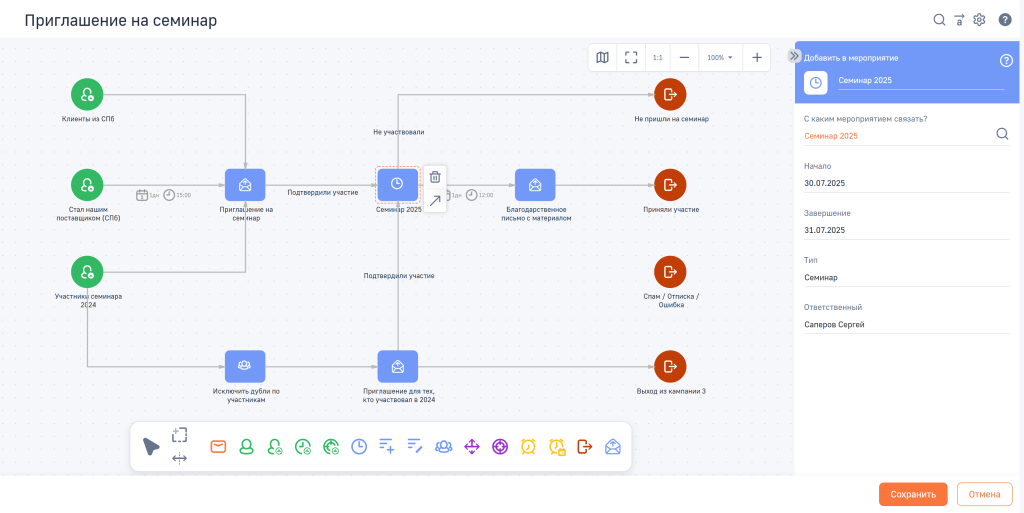Pick the red exit element in palette
1024x513 pixels.
(x=584, y=446)
